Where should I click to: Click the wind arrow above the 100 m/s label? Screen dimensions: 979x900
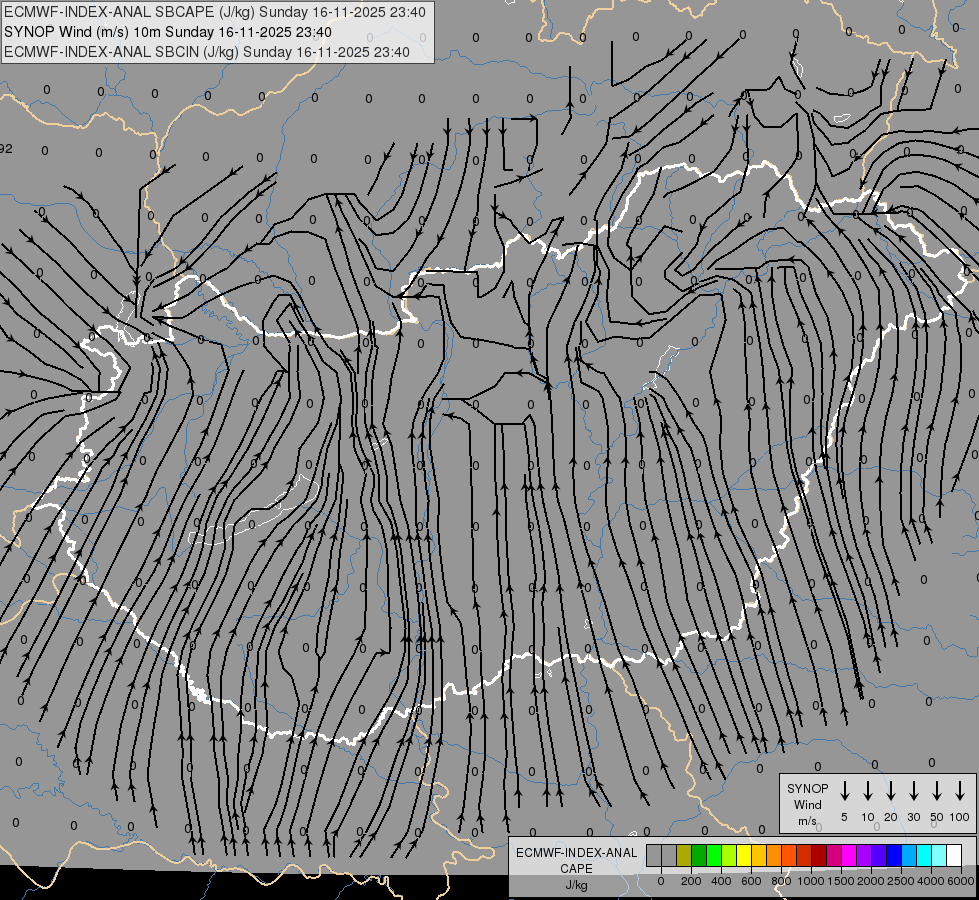[960, 790]
